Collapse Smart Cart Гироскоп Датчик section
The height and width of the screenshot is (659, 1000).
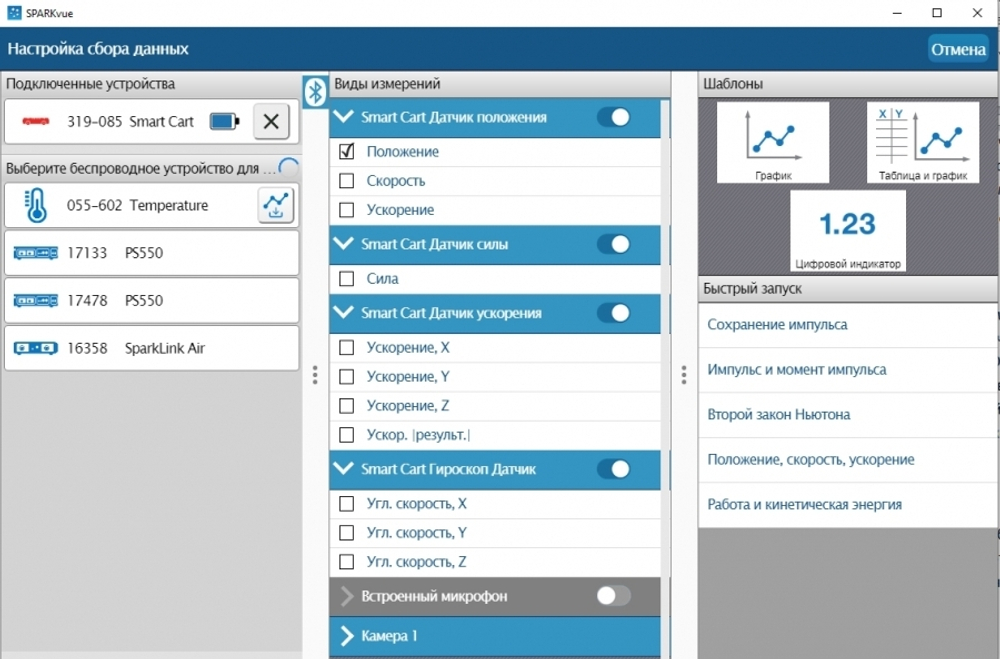346,468
